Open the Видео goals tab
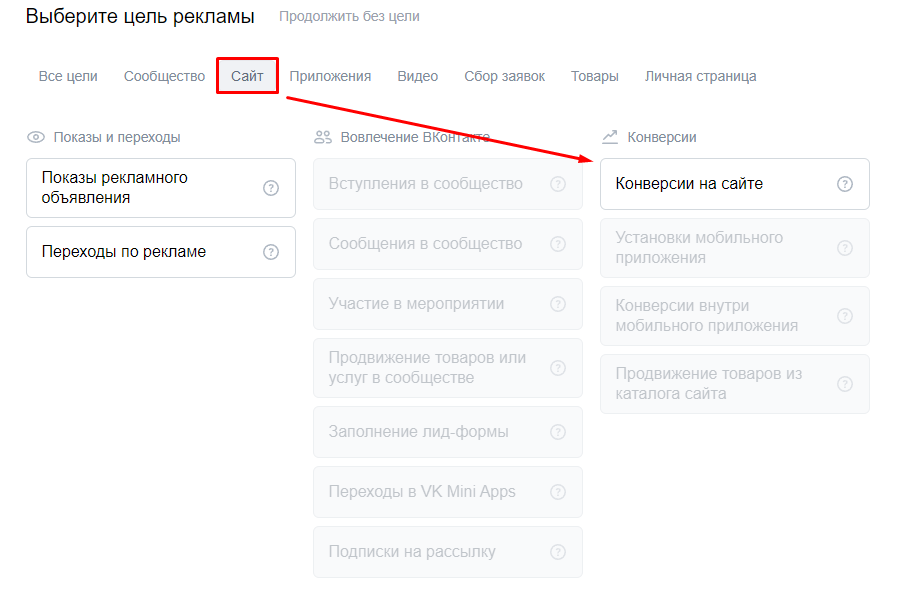Viewport: 907px width, 597px height. 417,75
